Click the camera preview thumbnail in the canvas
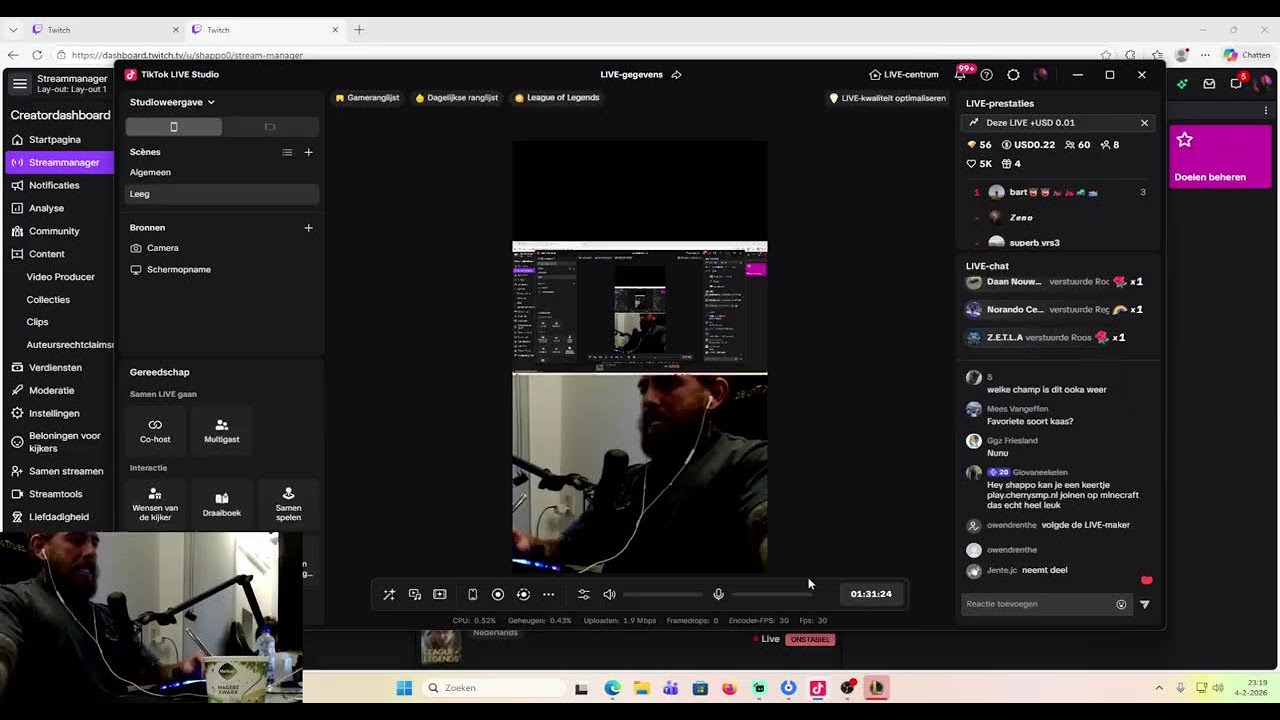This screenshot has width=1280, height=720. 640,473
